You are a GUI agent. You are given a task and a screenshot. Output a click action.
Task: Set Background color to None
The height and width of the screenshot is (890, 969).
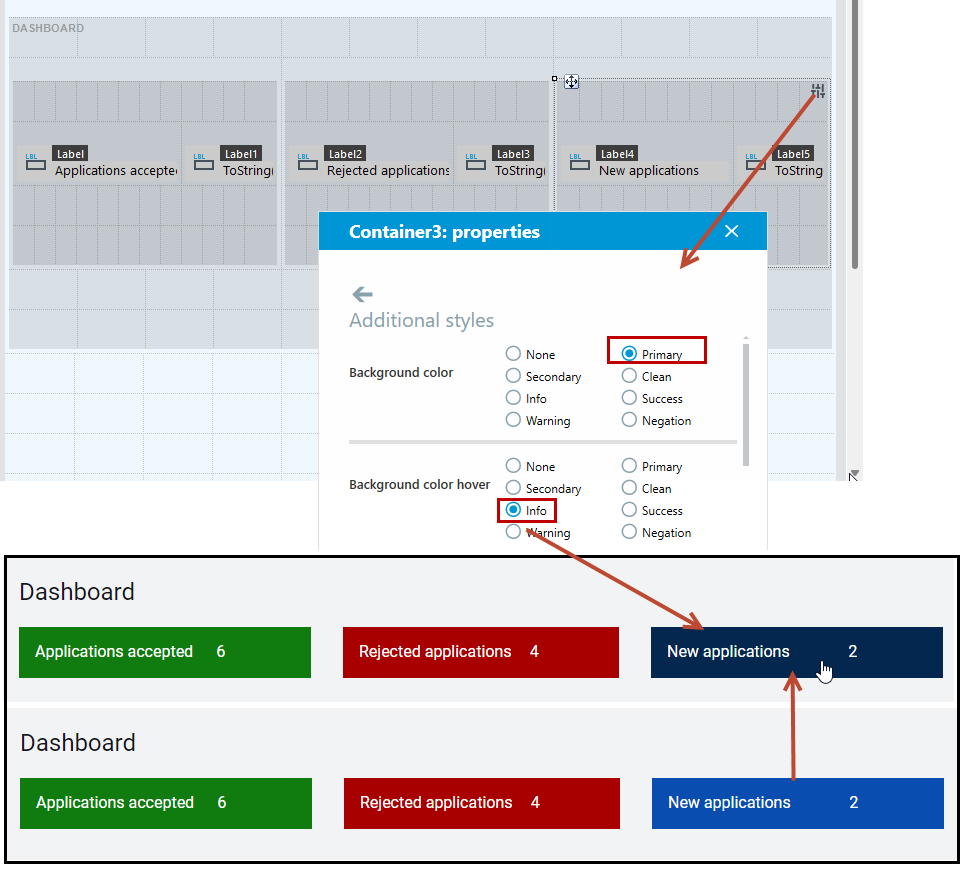point(513,354)
